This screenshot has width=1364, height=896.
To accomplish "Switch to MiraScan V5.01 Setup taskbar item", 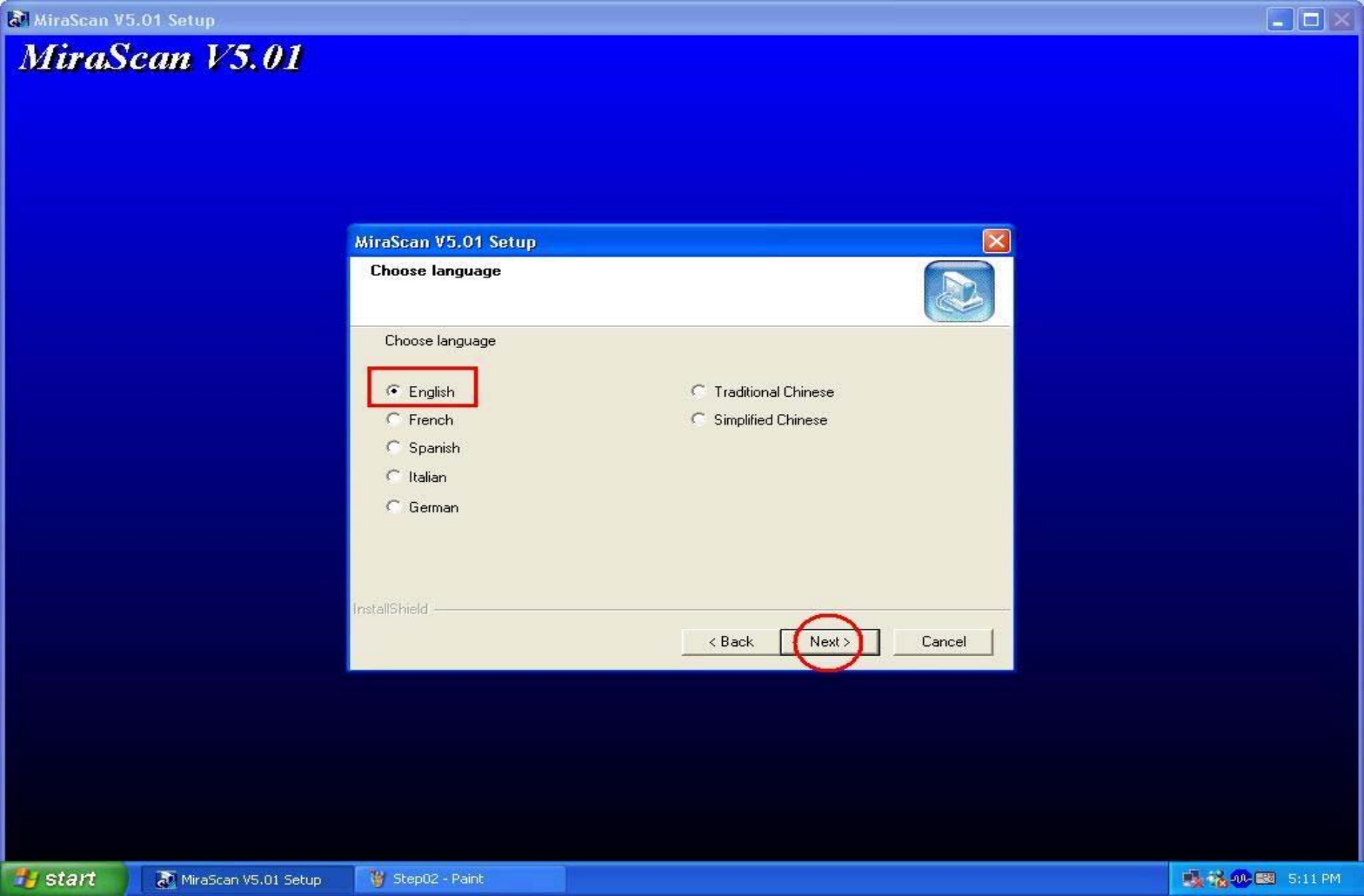I will click(246, 879).
